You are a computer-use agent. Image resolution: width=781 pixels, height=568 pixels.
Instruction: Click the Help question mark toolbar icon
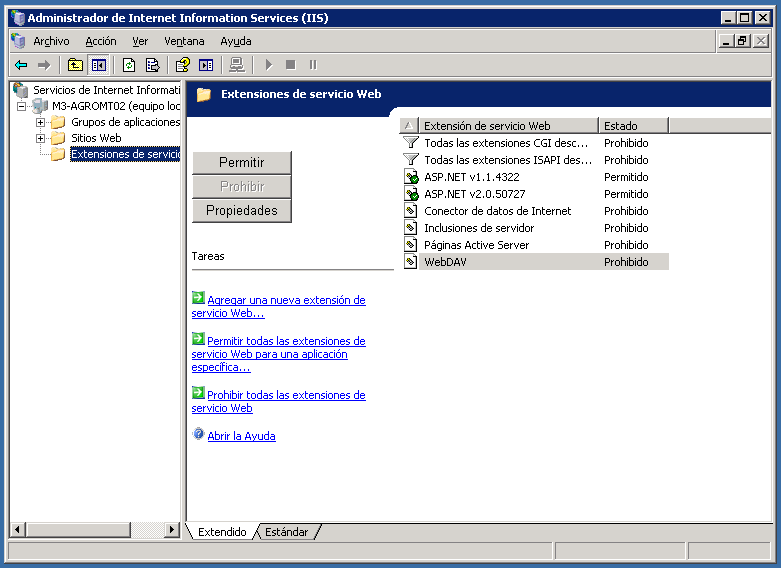(183, 65)
